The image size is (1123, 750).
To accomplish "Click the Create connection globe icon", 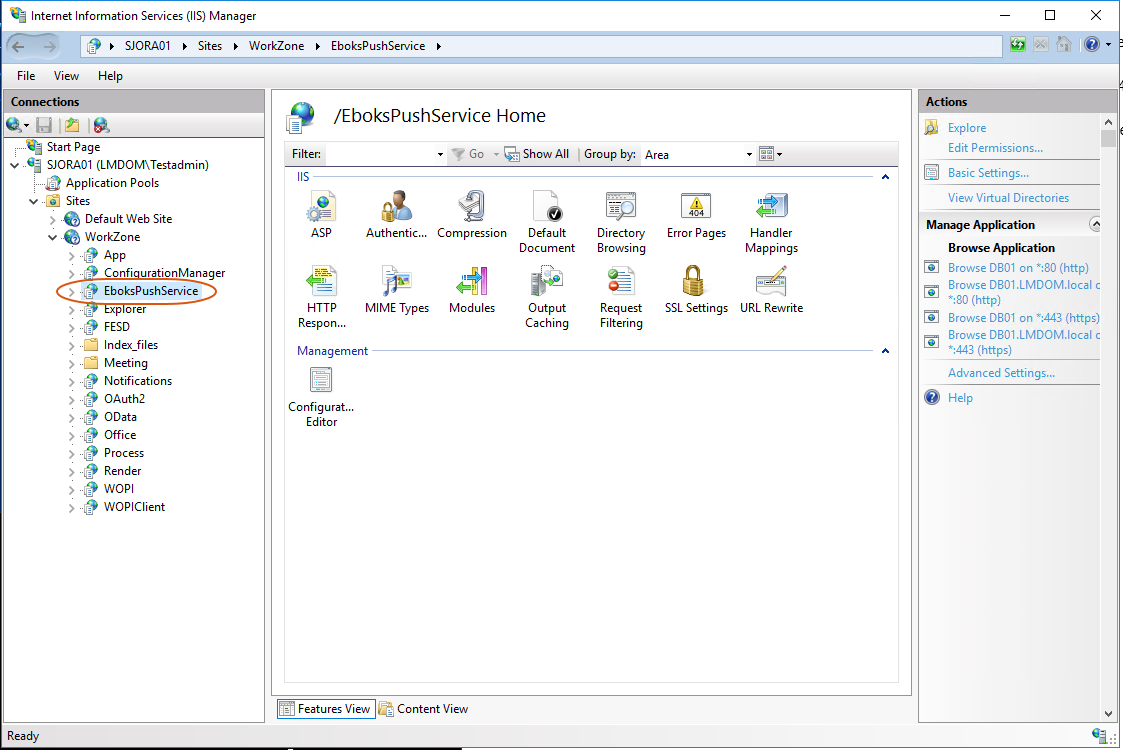I will click(14, 125).
